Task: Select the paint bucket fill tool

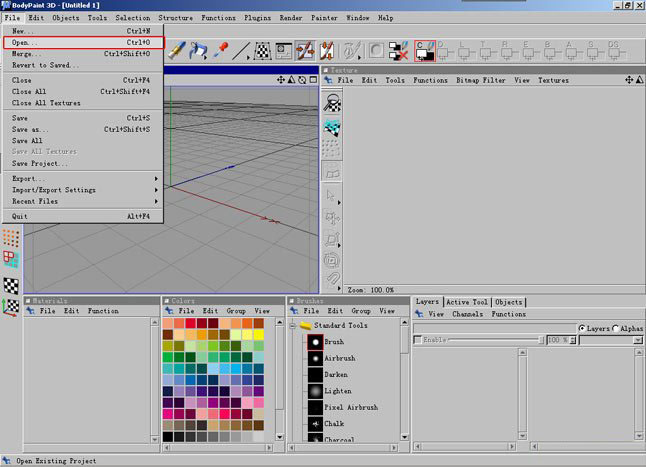Action: point(199,50)
